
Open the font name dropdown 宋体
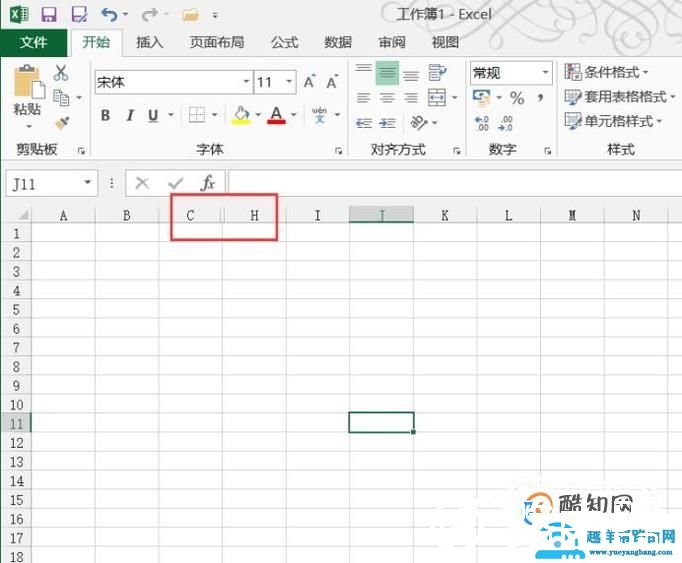[x=246, y=82]
